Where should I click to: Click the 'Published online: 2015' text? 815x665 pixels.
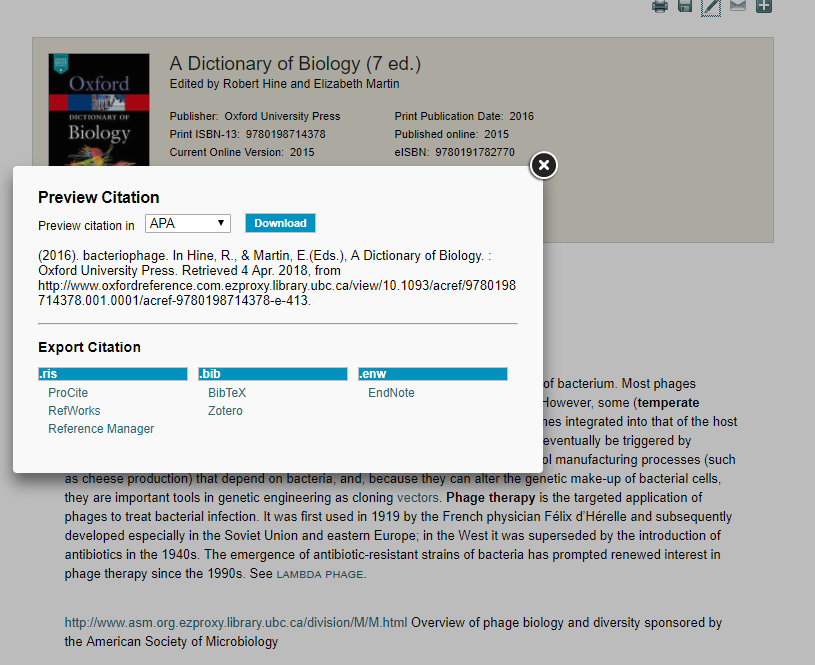pyautogui.click(x=452, y=134)
